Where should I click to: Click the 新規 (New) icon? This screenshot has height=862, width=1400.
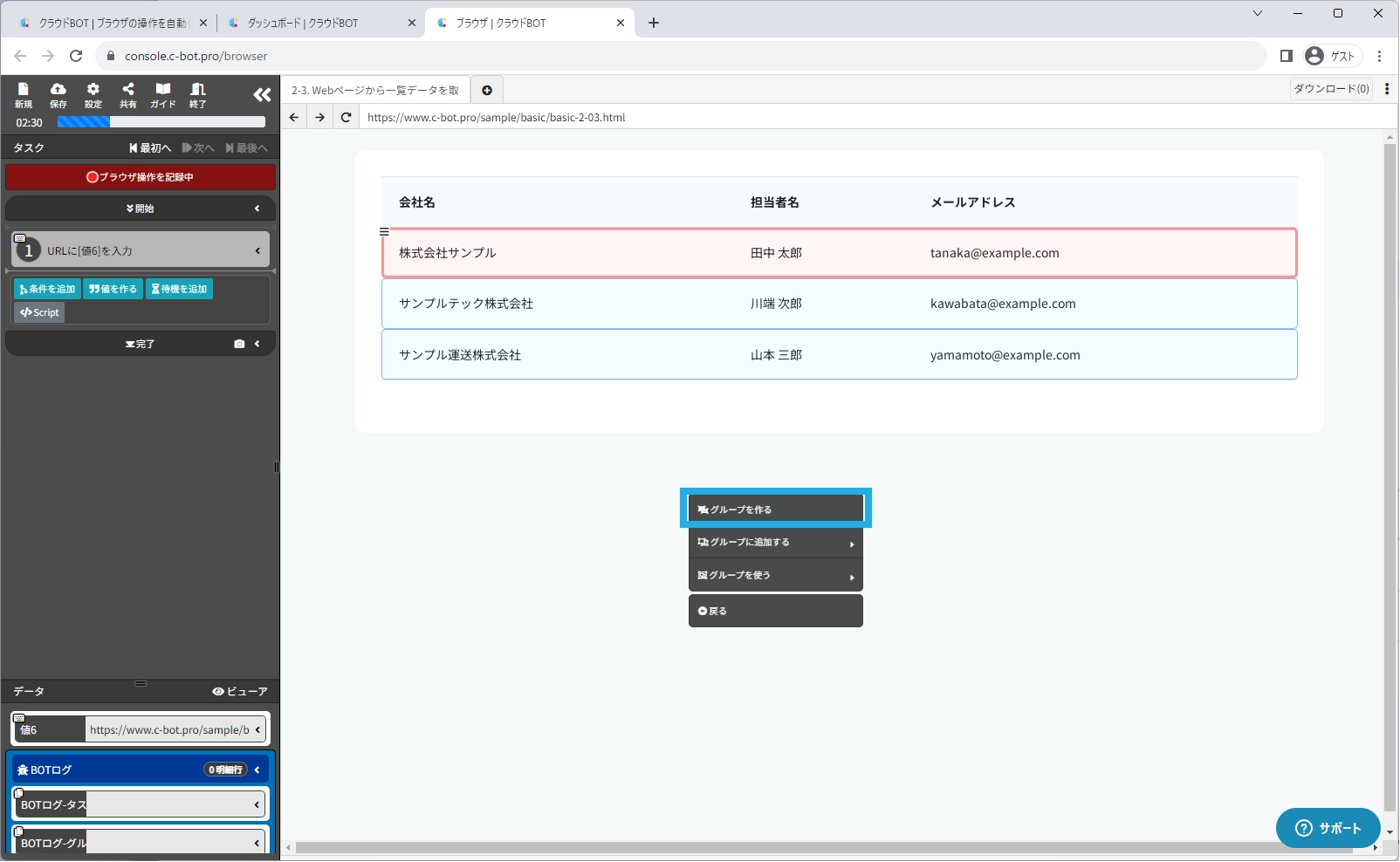coord(24,94)
